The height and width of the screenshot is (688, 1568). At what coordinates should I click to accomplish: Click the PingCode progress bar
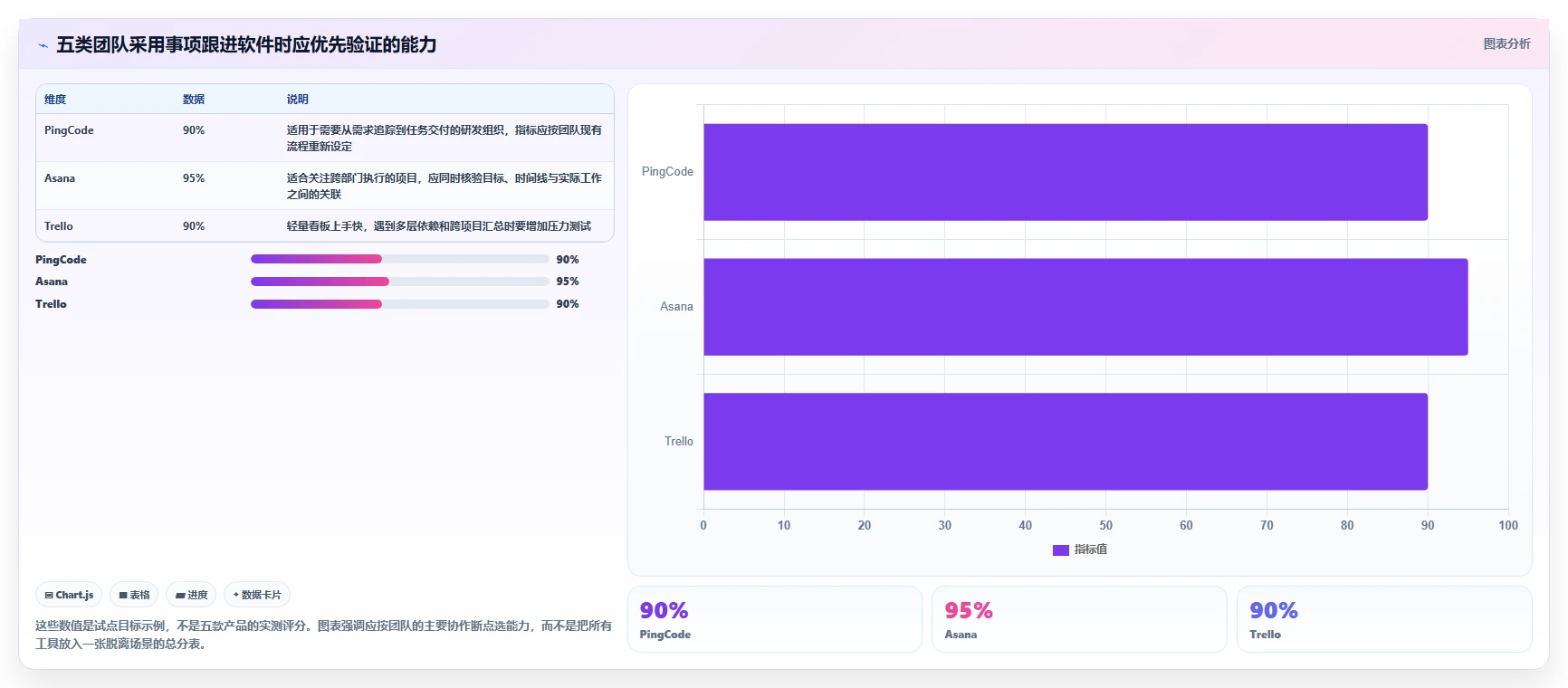click(x=399, y=259)
